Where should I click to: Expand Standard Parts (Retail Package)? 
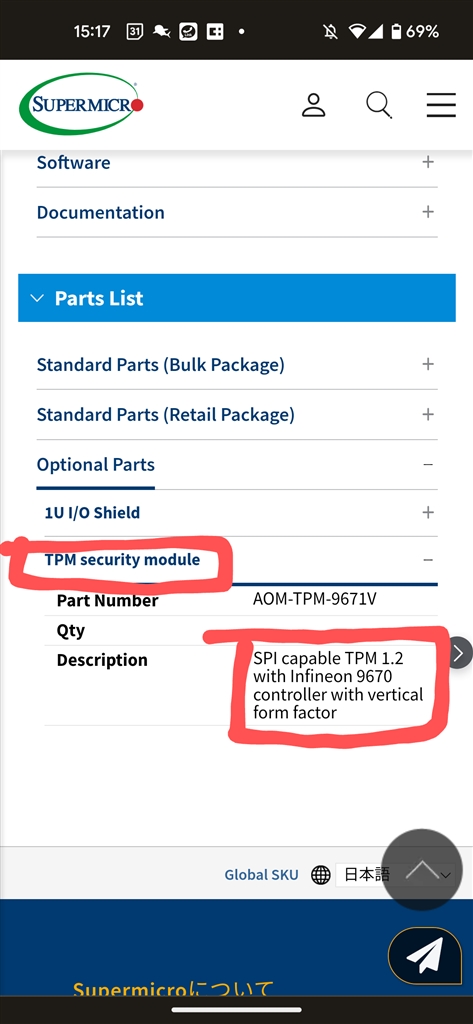pos(237,415)
